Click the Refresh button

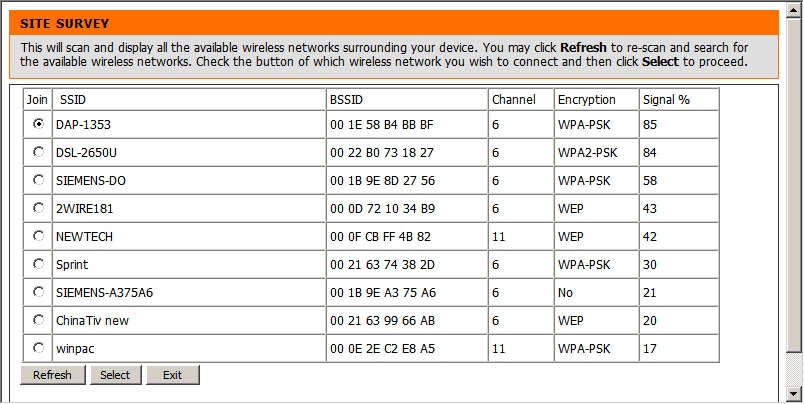(x=52, y=375)
